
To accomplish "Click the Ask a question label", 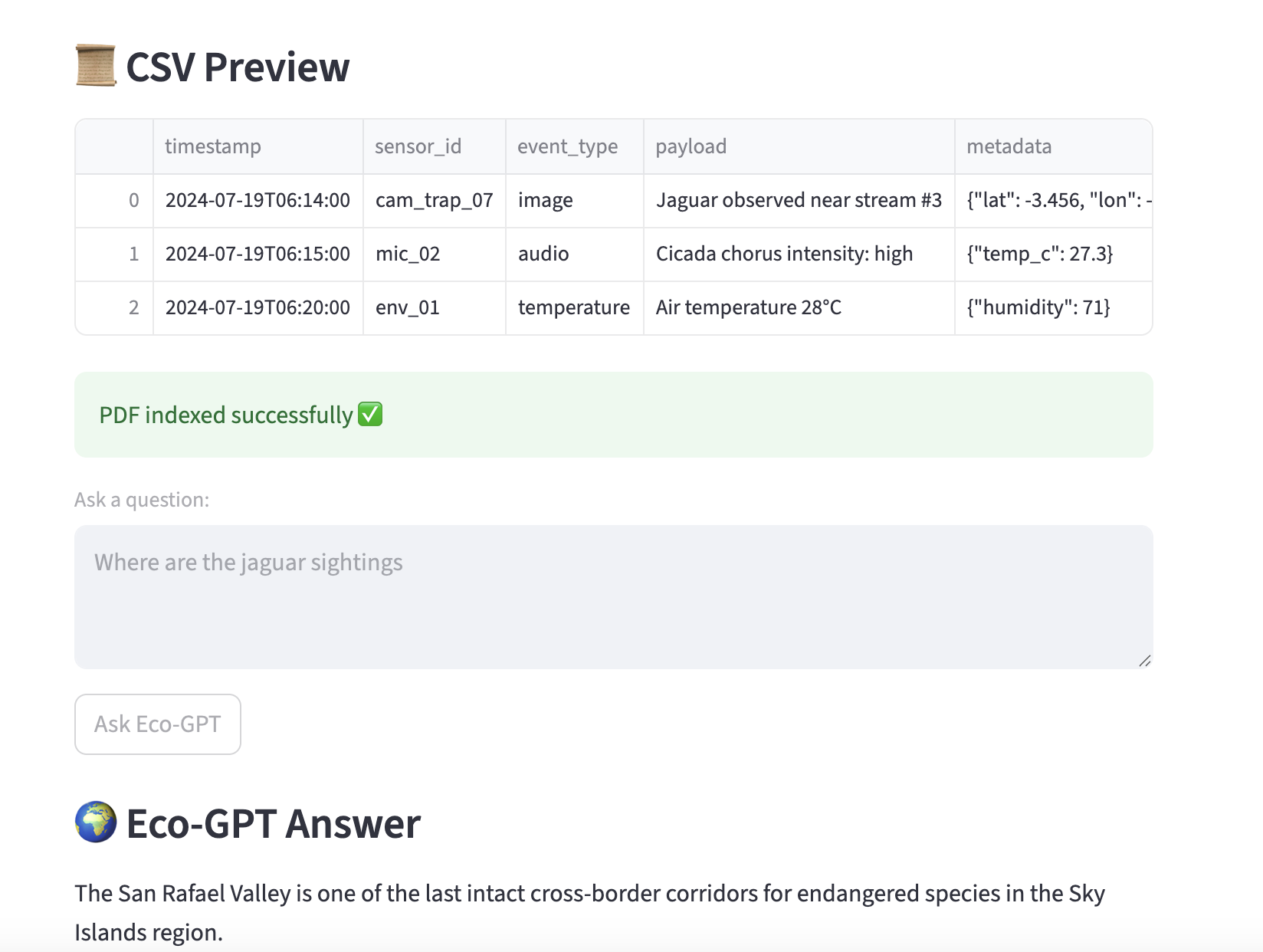I will pos(141,499).
